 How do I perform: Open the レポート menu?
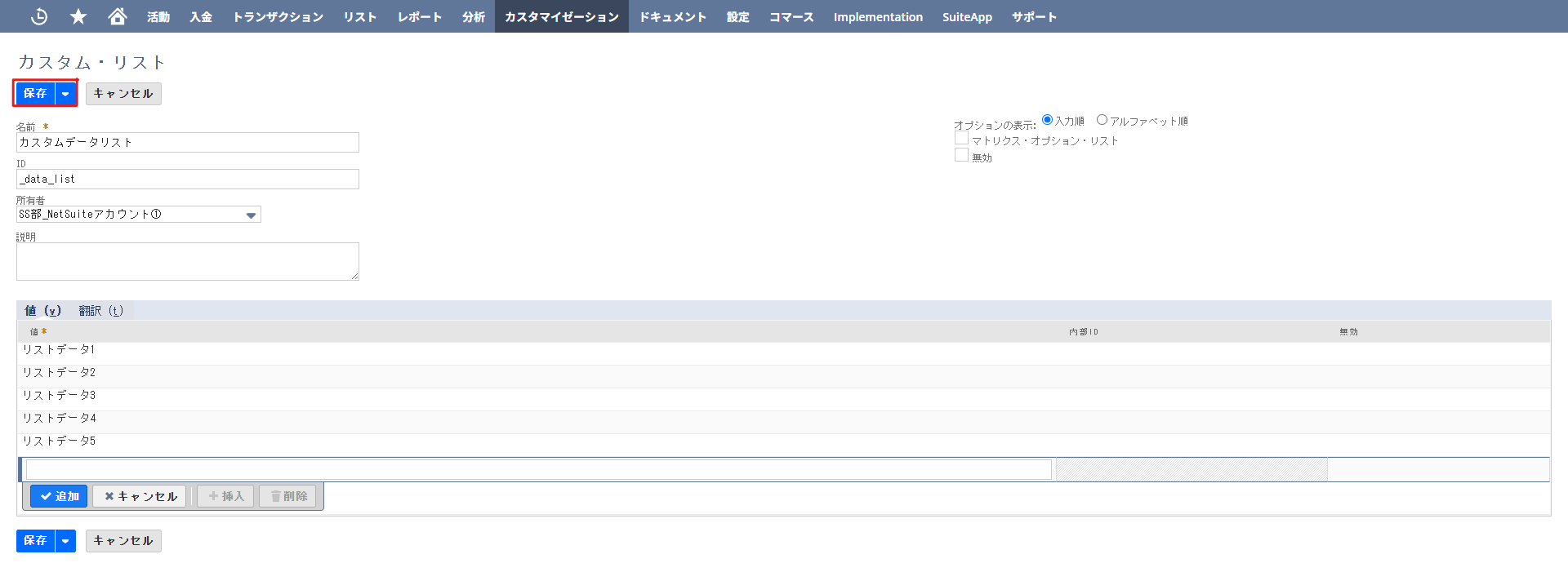click(x=420, y=16)
